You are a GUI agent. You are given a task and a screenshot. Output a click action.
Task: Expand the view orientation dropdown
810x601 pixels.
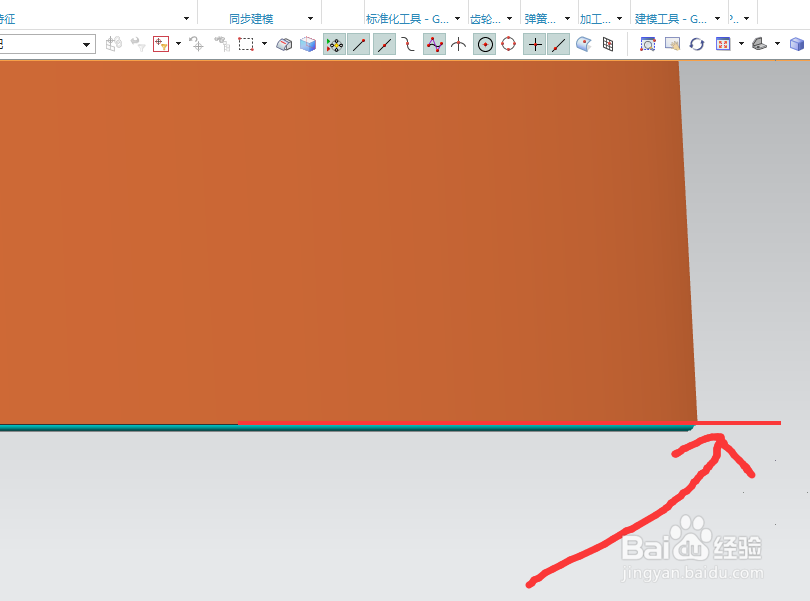777,44
